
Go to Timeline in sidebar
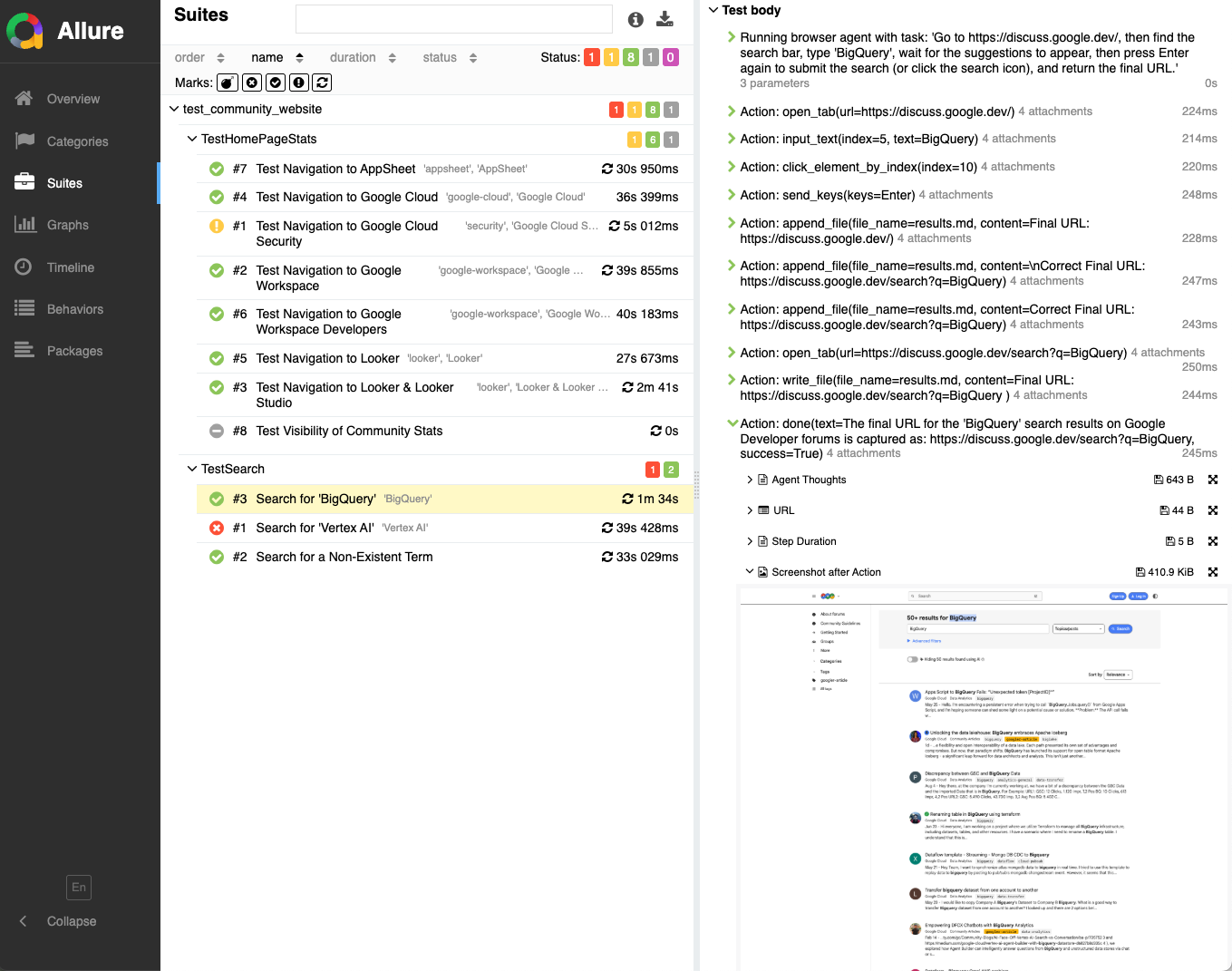tap(71, 267)
